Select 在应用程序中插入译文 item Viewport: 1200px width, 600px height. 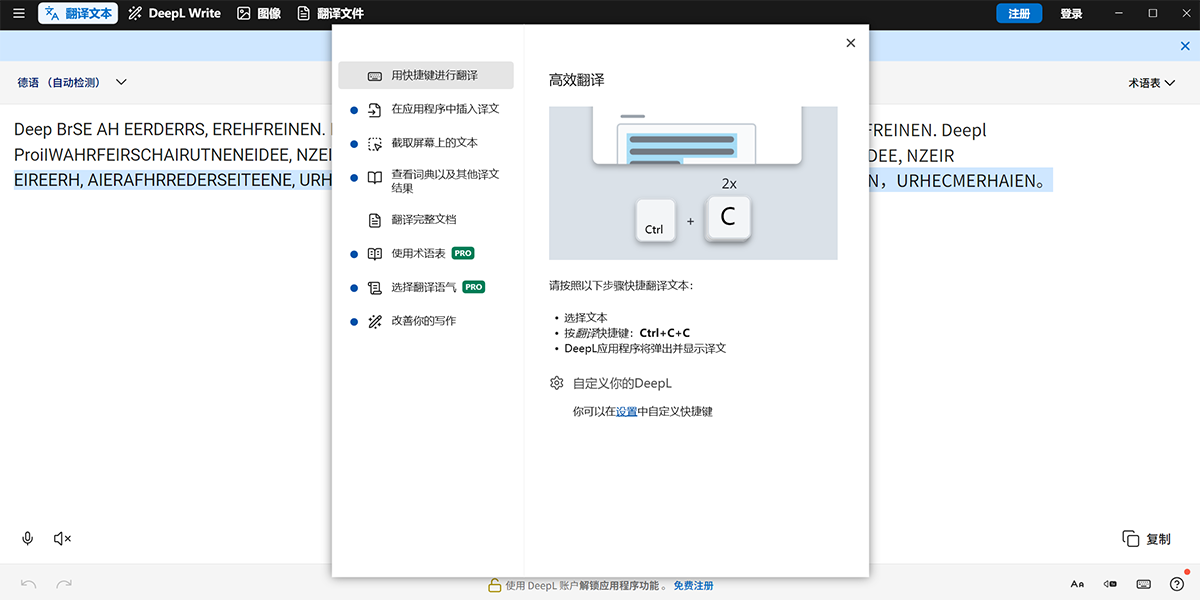click(x=426, y=109)
